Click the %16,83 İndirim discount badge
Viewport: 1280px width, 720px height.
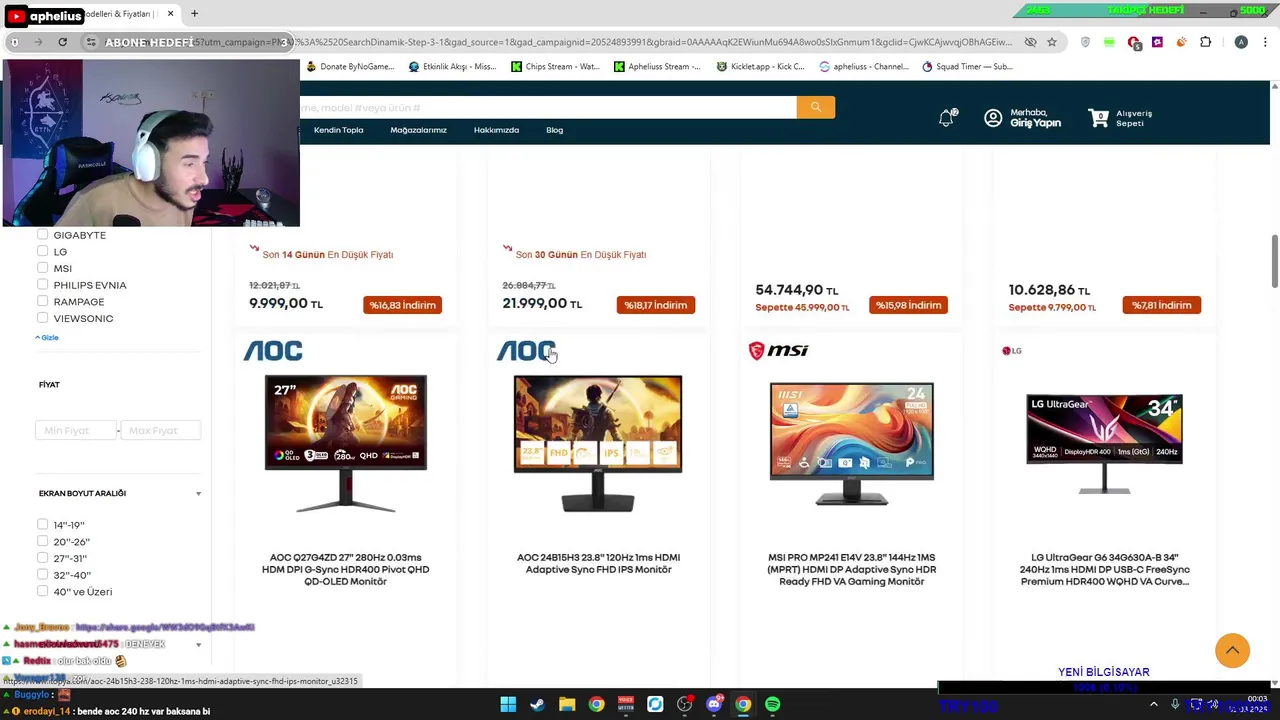coord(403,305)
